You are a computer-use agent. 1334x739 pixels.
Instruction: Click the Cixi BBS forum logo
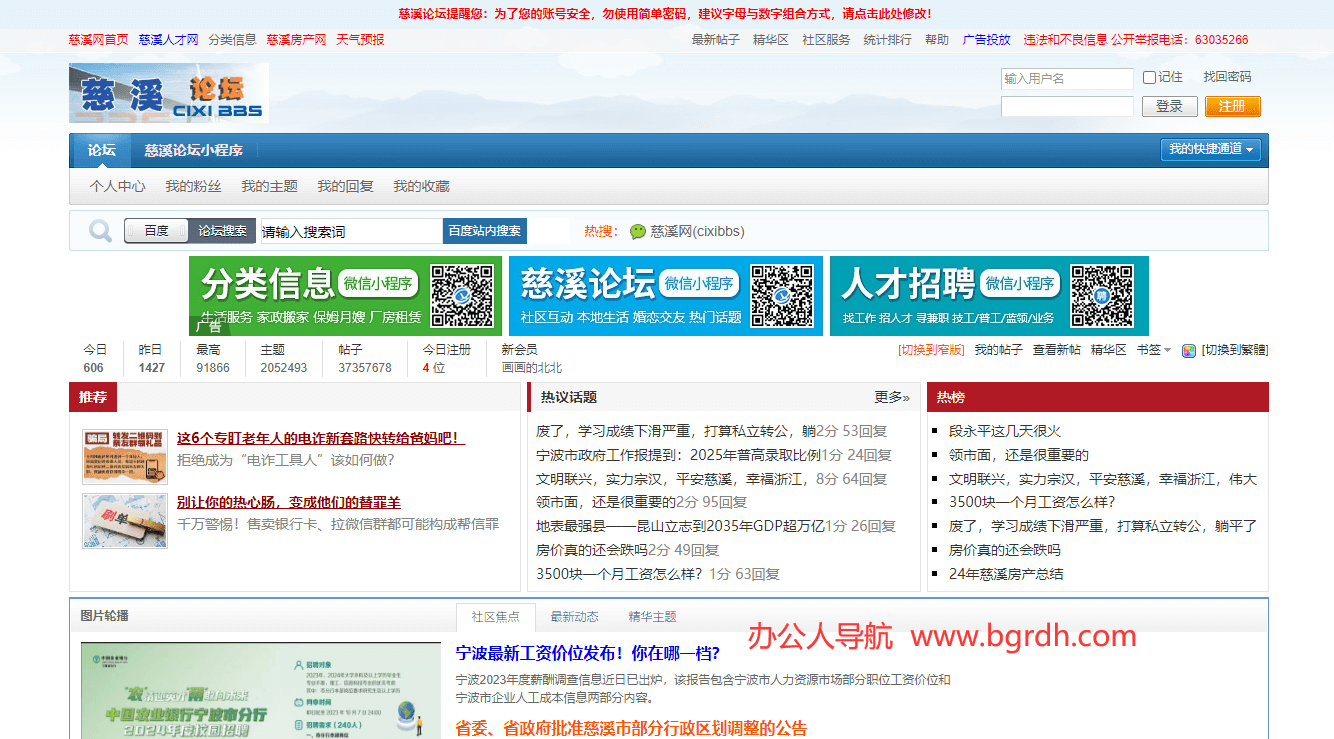[169, 93]
